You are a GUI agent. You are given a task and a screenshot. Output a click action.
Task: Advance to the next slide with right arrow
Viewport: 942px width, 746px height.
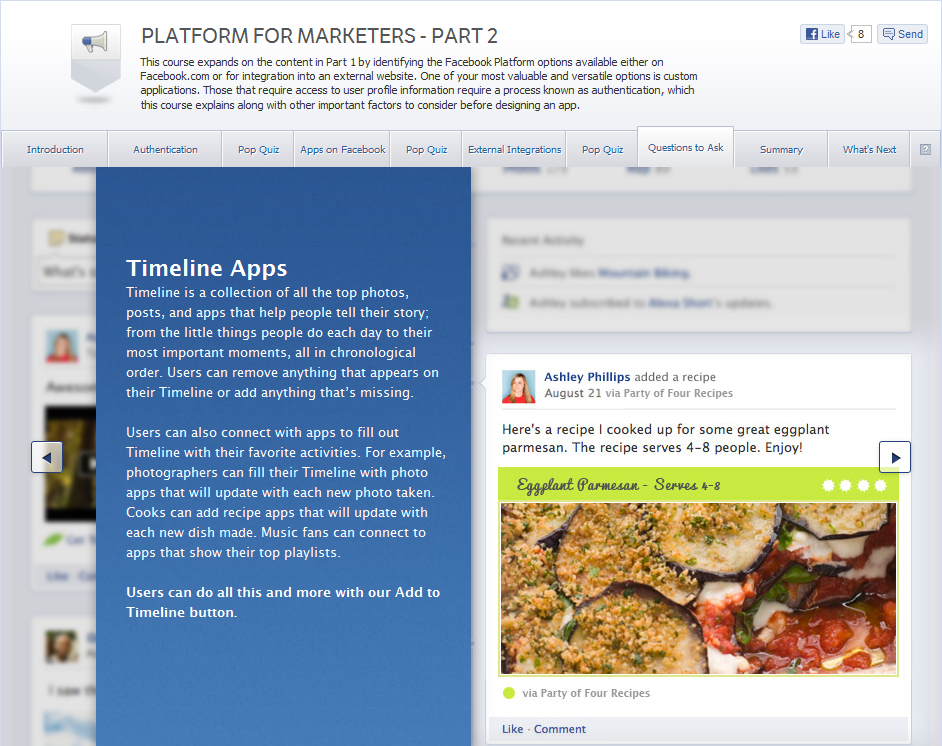(x=895, y=457)
